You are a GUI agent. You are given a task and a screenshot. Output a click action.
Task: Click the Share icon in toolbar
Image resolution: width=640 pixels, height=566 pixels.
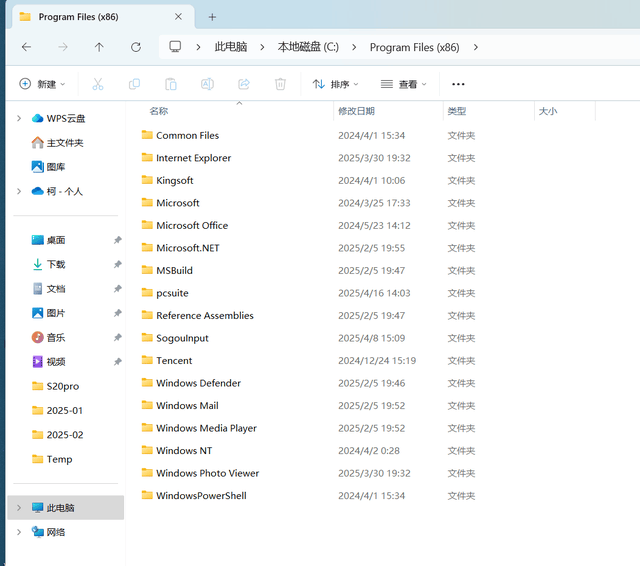pyautogui.click(x=244, y=84)
